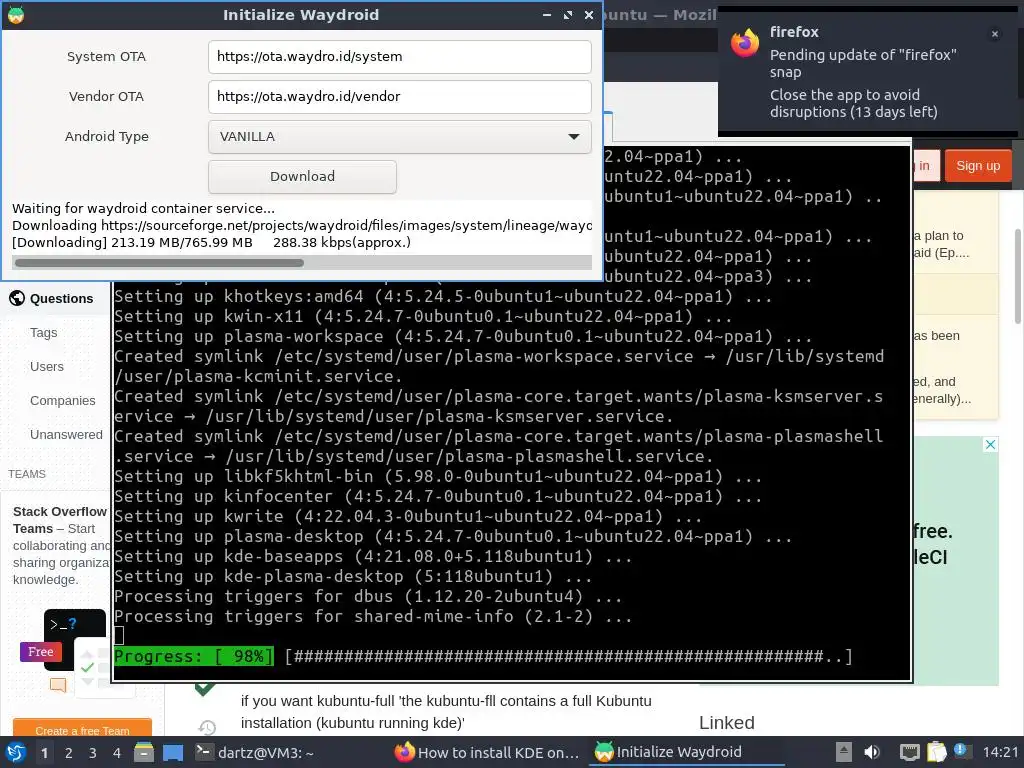Focus dartz@VM3 terminal taskbar entry
Viewport: 1024px width, 768px height.
point(256,752)
